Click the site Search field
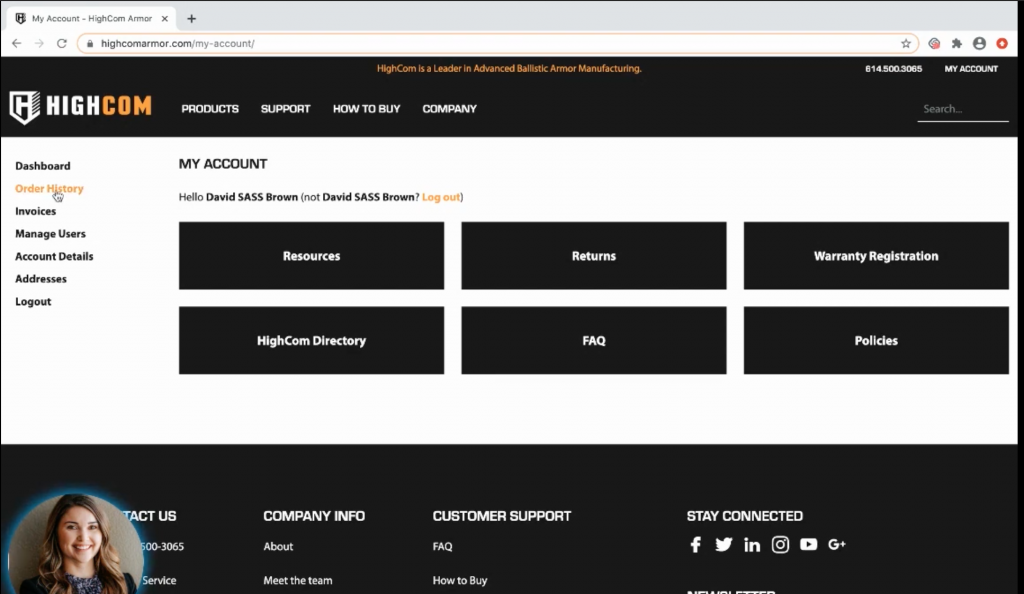The height and width of the screenshot is (594, 1024). [962, 109]
